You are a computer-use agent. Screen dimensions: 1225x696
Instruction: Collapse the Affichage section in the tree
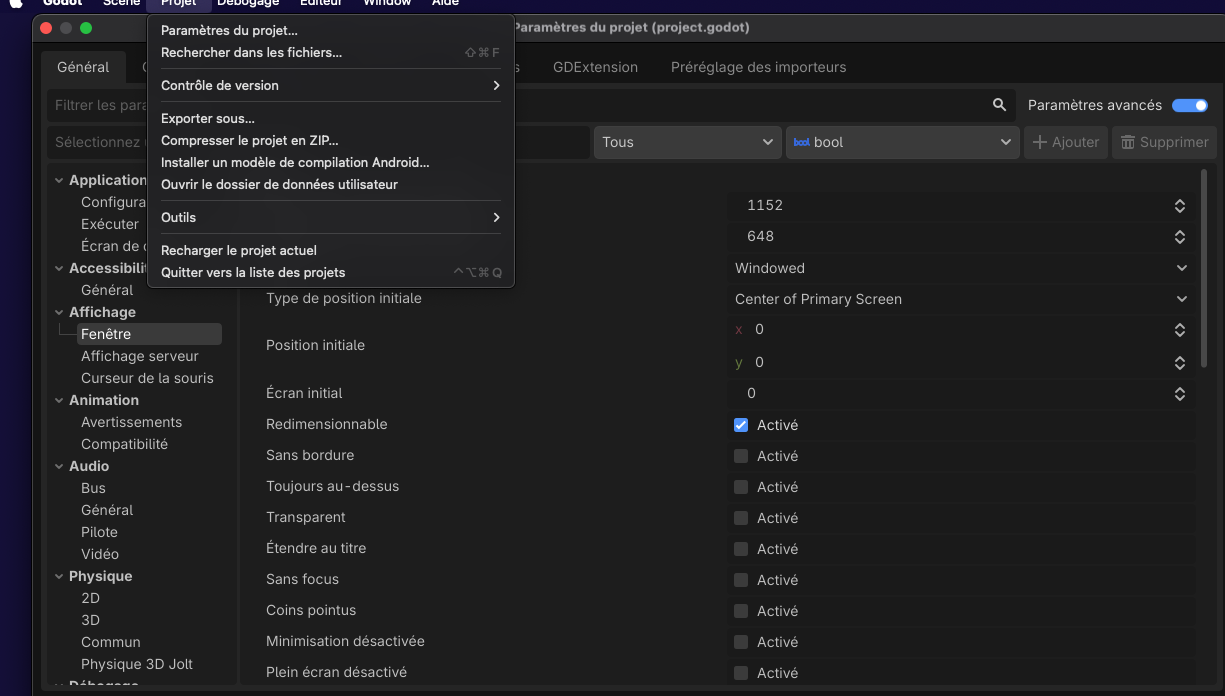click(x=59, y=313)
